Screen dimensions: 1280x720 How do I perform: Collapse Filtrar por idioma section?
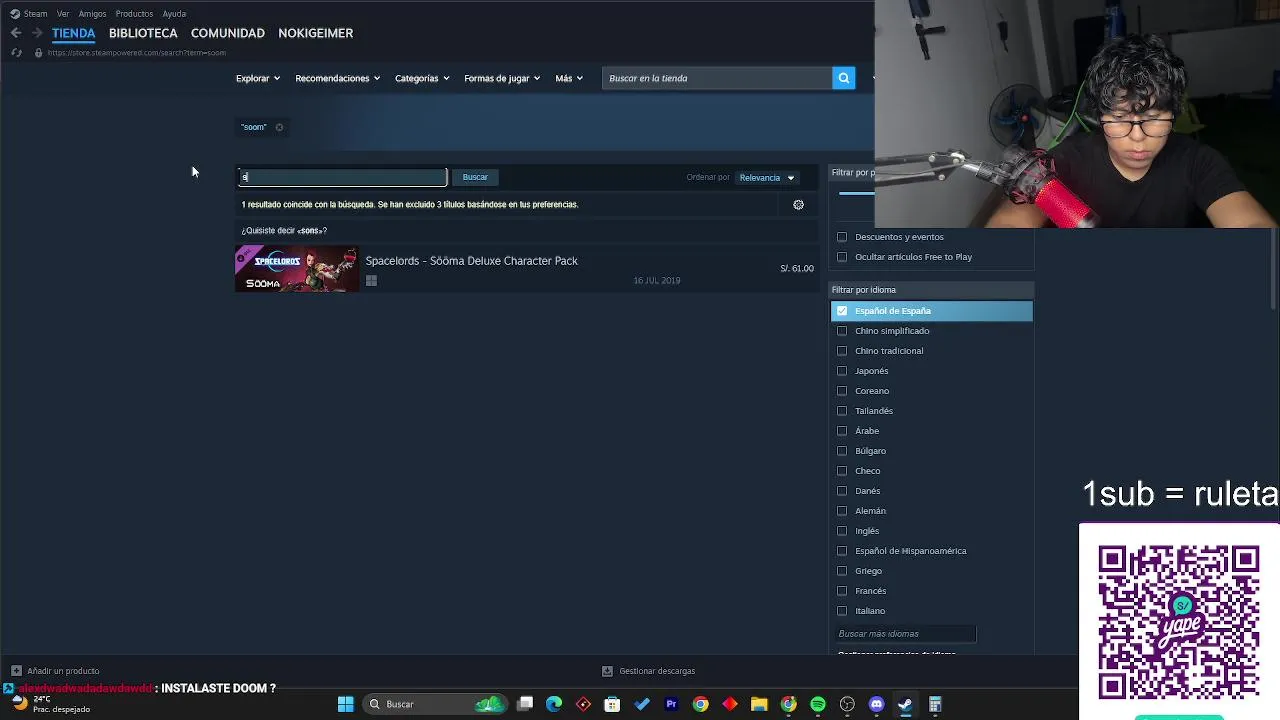tap(931, 290)
